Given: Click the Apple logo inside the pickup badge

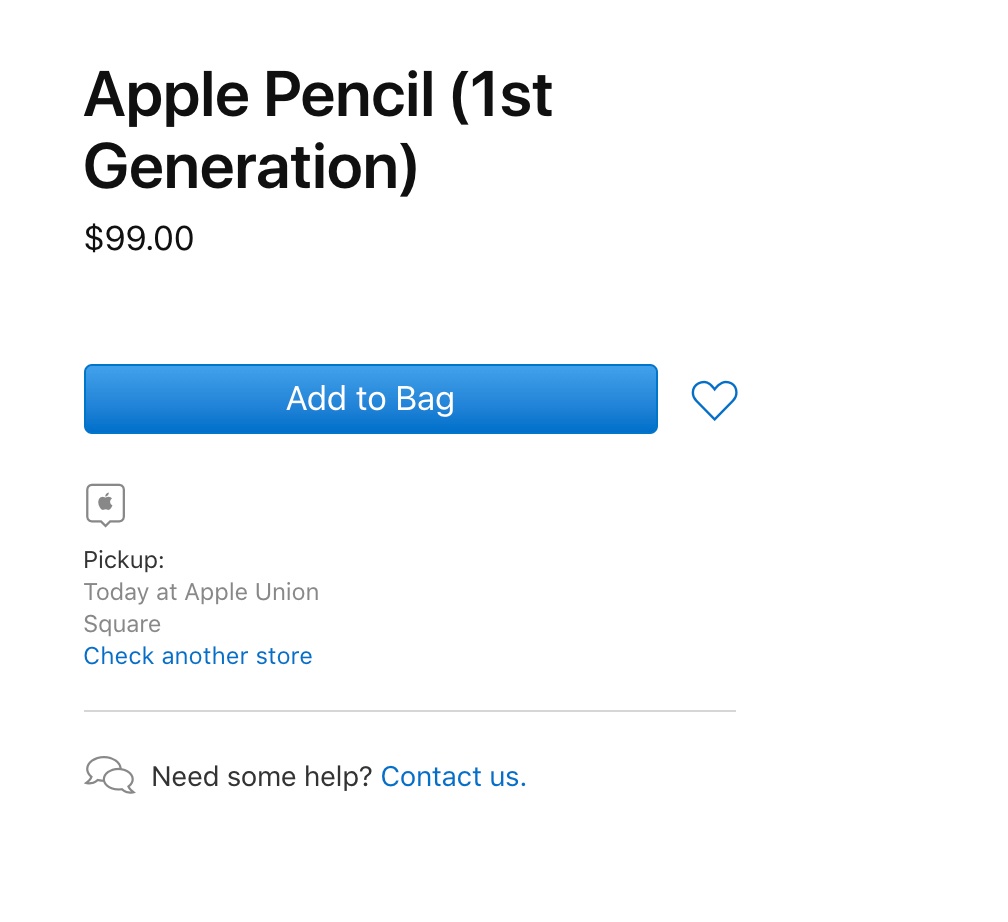Looking at the screenshot, I should (x=104, y=503).
